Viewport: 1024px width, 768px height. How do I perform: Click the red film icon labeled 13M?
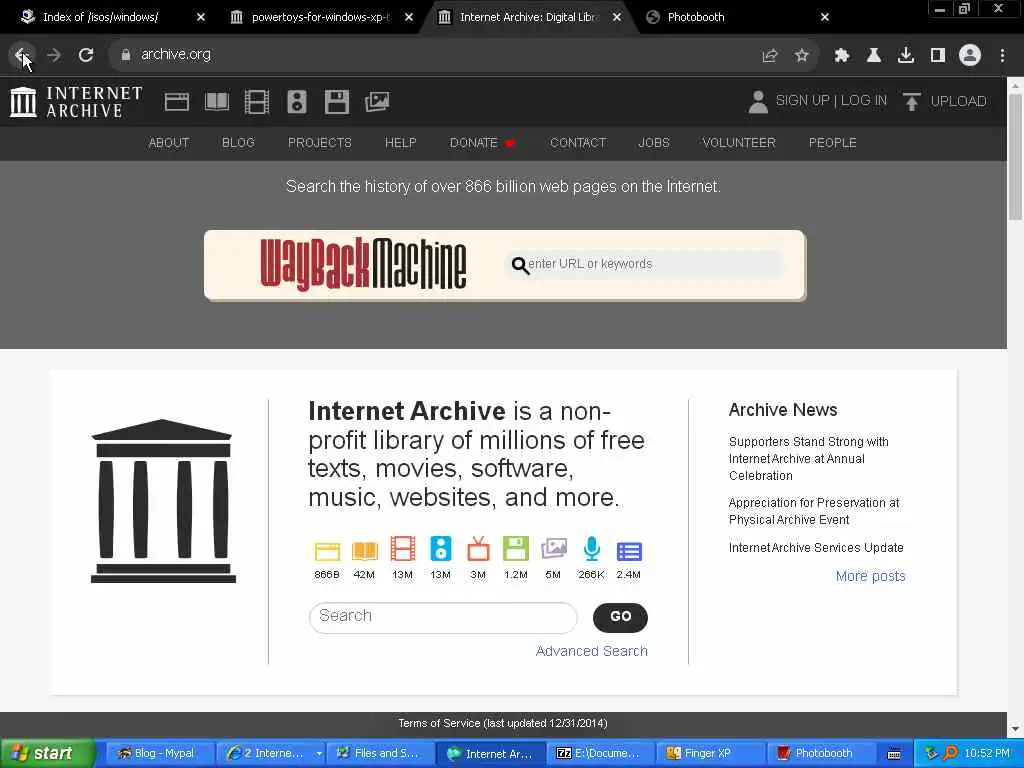402,549
